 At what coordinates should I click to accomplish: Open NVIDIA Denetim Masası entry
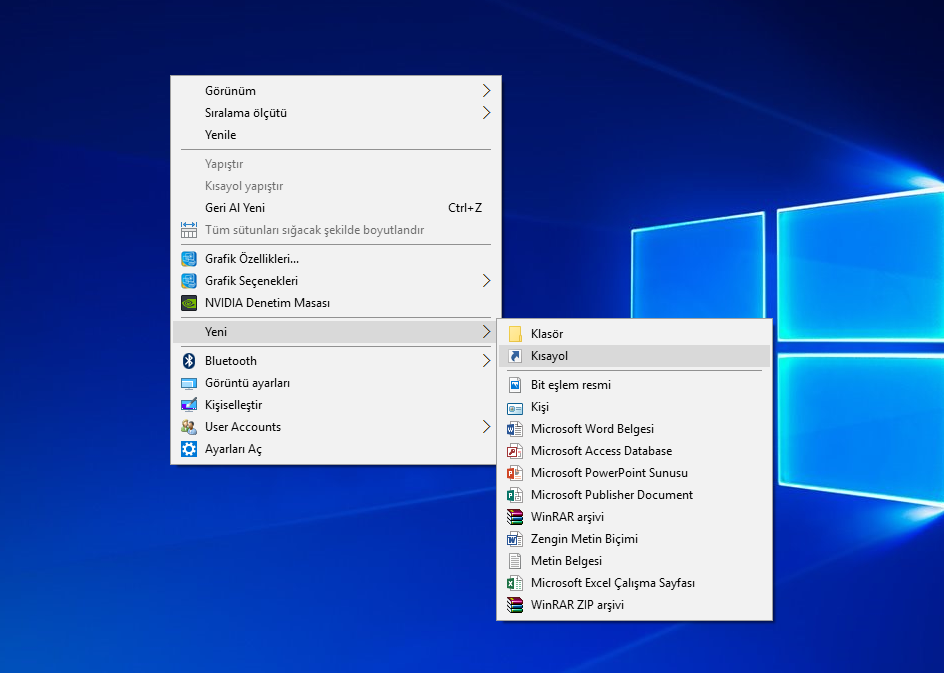click(x=336, y=303)
